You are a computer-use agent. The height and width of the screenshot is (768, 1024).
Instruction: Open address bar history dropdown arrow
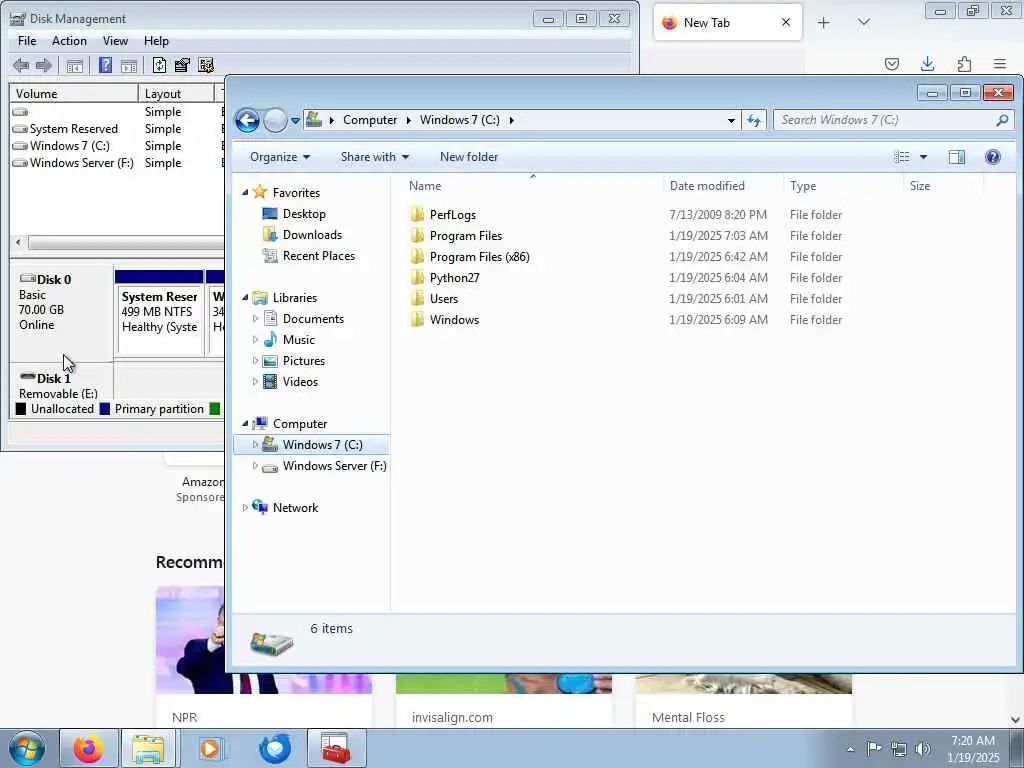click(x=731, y=120)
